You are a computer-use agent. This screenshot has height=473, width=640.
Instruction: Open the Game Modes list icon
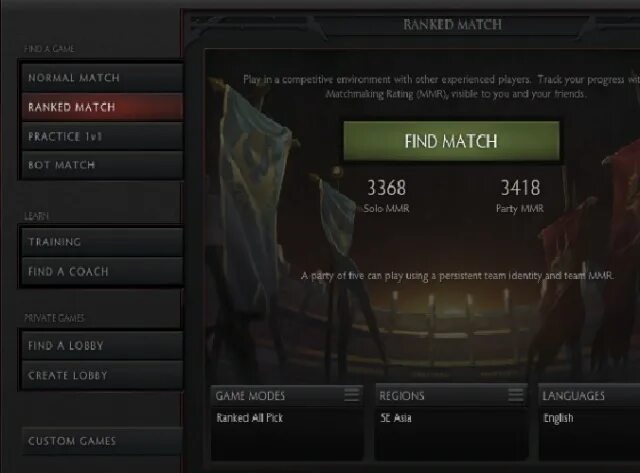click(351, 395)
